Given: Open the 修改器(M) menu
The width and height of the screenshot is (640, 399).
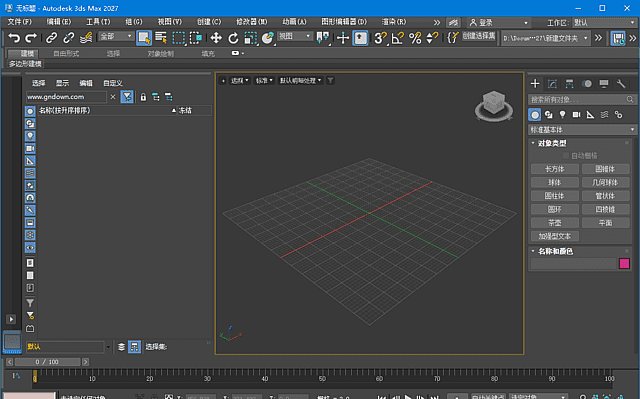Looking at the screenshot, I should pyautogui.click(x=251, y=22).
